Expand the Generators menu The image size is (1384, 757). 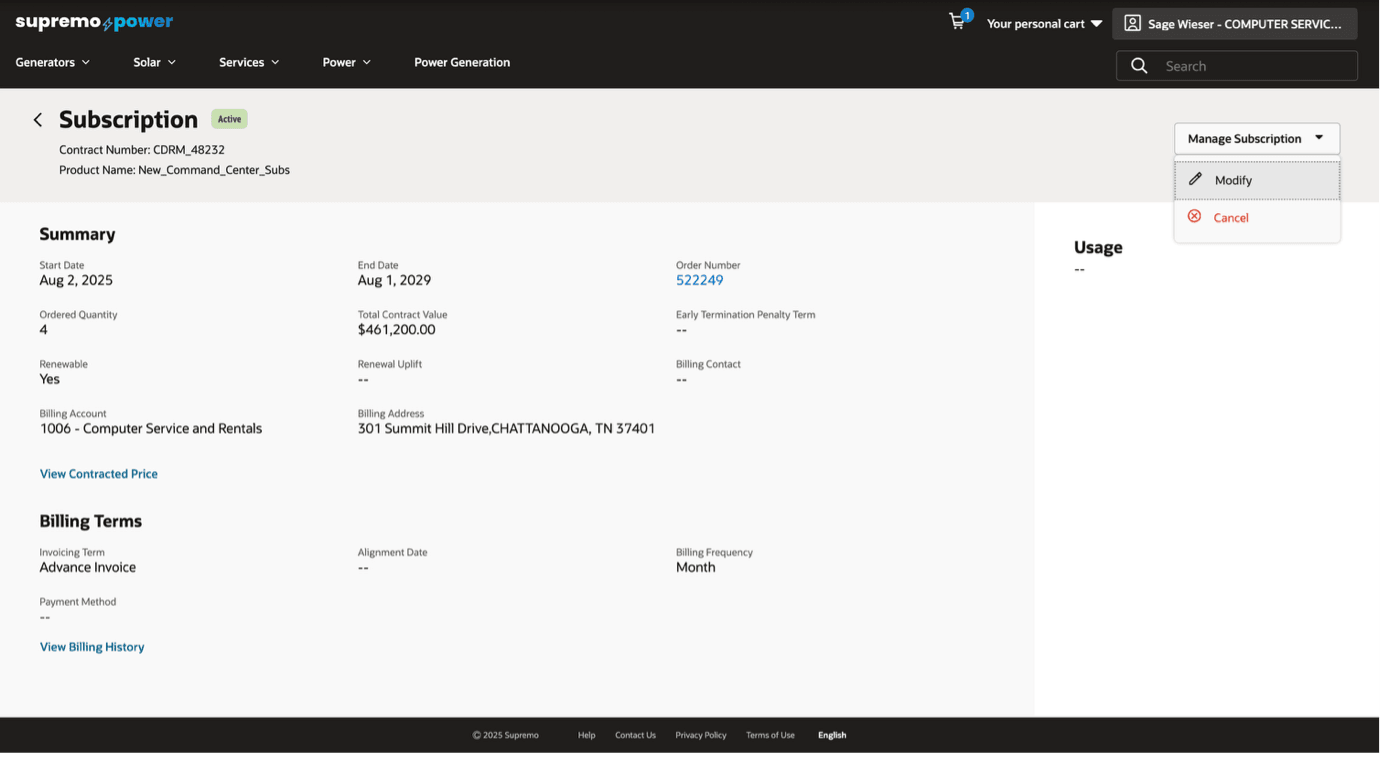pyautogui.click(x=53, y=62)
